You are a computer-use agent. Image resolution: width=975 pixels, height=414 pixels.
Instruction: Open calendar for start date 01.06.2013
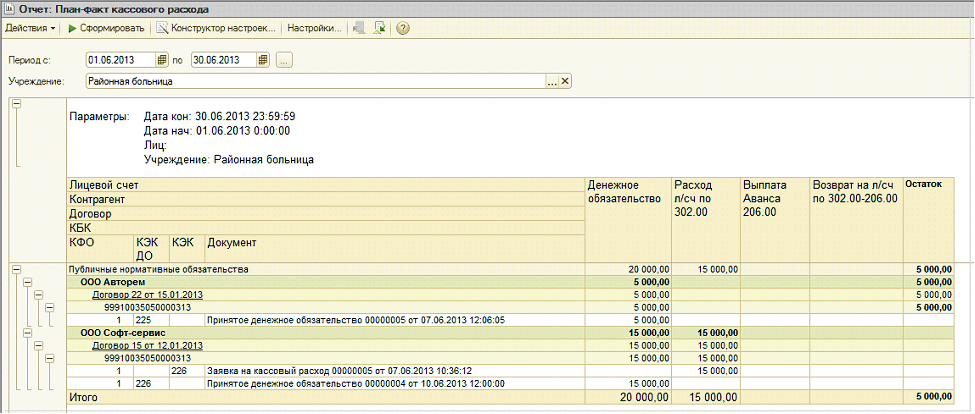click(x=161, y=60)
